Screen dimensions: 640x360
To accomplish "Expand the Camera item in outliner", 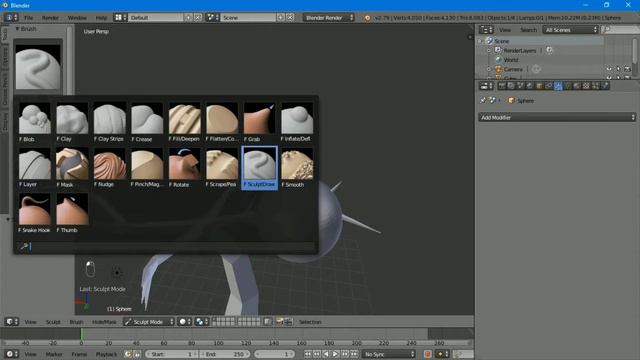I will point(489,69).
